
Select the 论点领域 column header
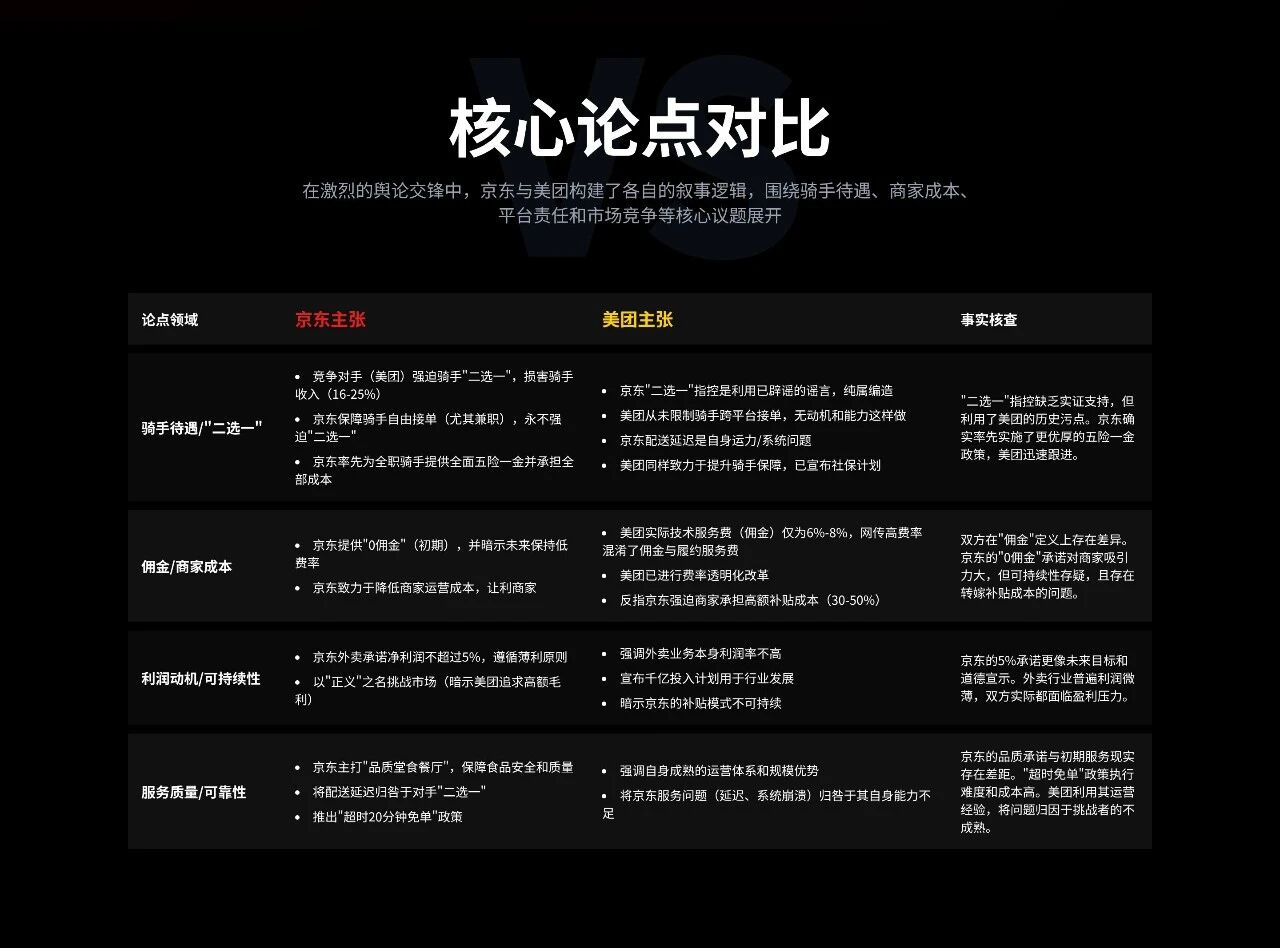point(170,320)
